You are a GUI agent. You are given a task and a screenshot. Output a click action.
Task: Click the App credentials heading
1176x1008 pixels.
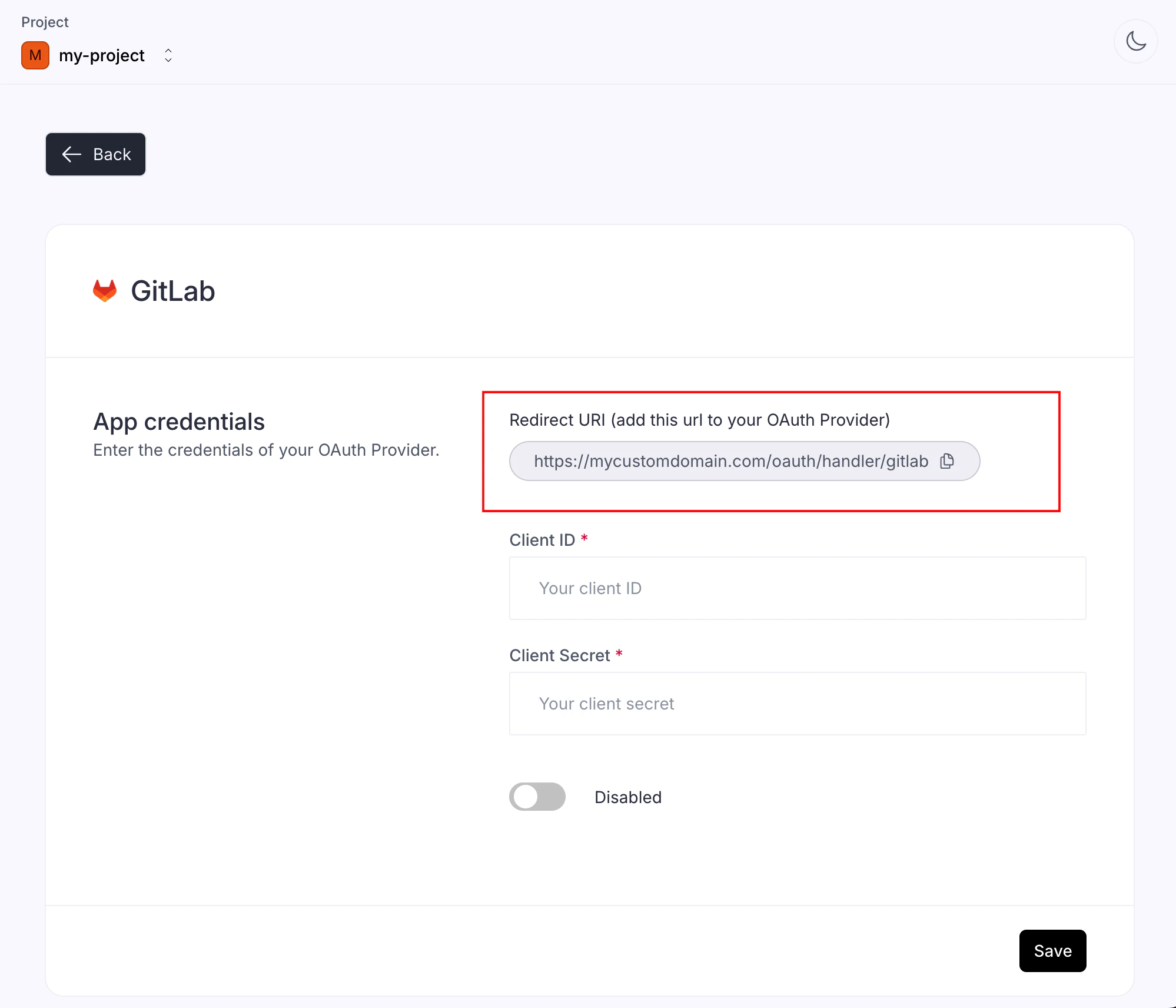click(x=179, y=422)
